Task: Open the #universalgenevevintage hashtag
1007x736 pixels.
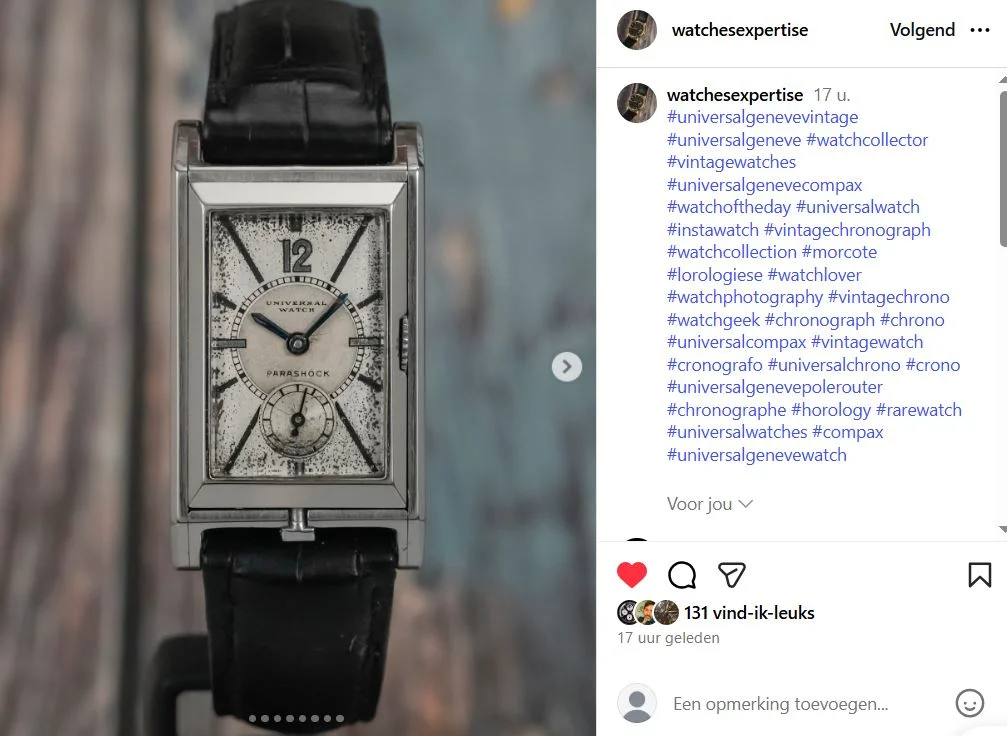Action: click(x=762, y=117)
